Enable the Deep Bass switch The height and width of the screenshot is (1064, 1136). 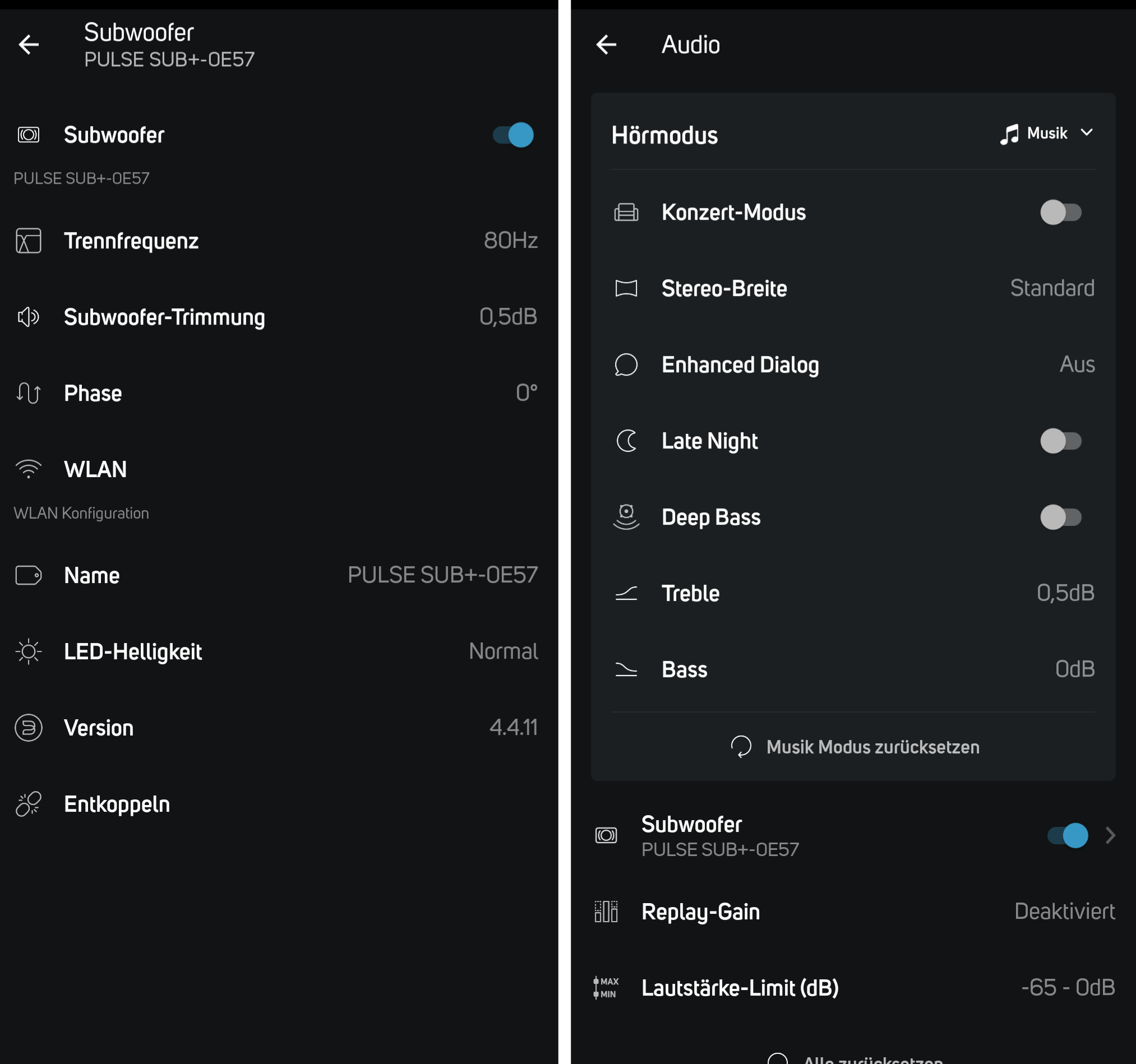point(1060,517)
